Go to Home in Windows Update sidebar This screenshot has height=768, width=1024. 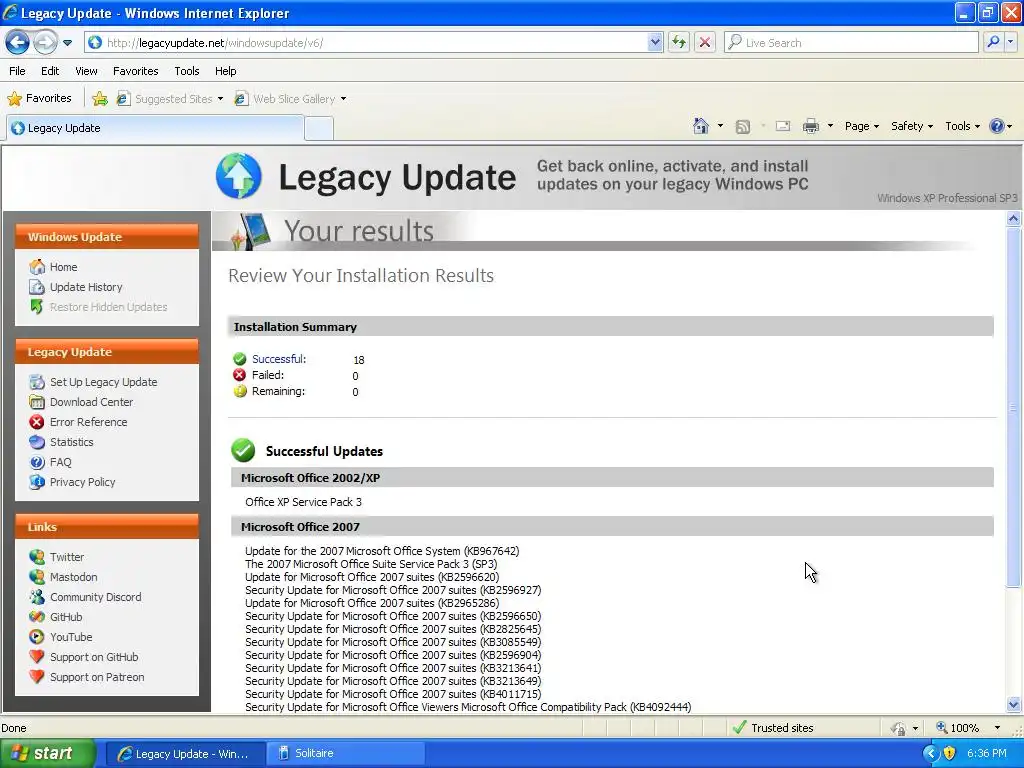[63, 267]
